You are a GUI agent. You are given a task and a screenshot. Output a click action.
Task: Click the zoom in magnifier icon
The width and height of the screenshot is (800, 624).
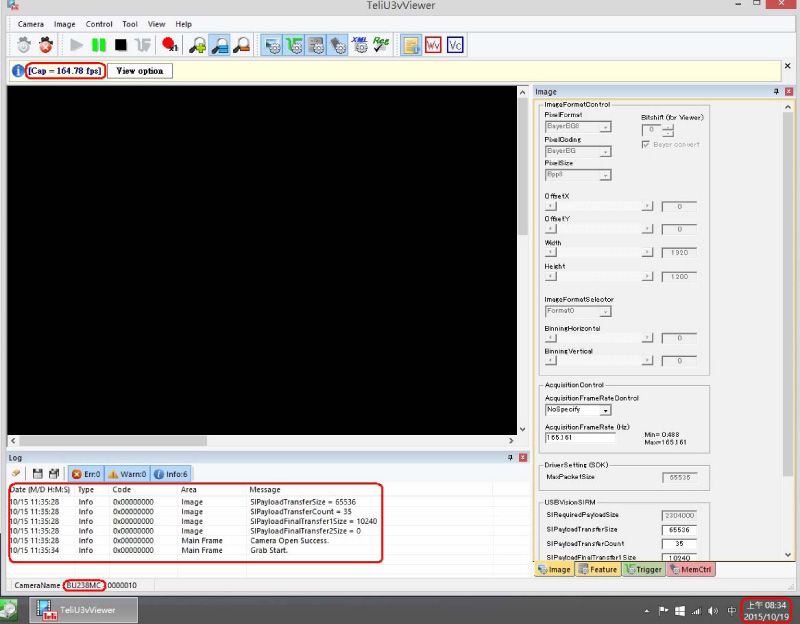[198, 45]
